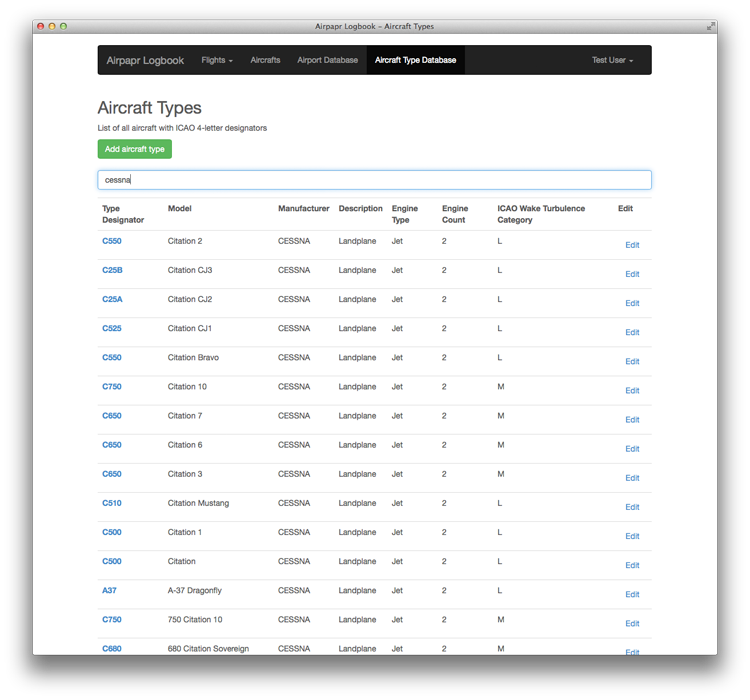Focus the search field containing cessna

pos(375,180)
